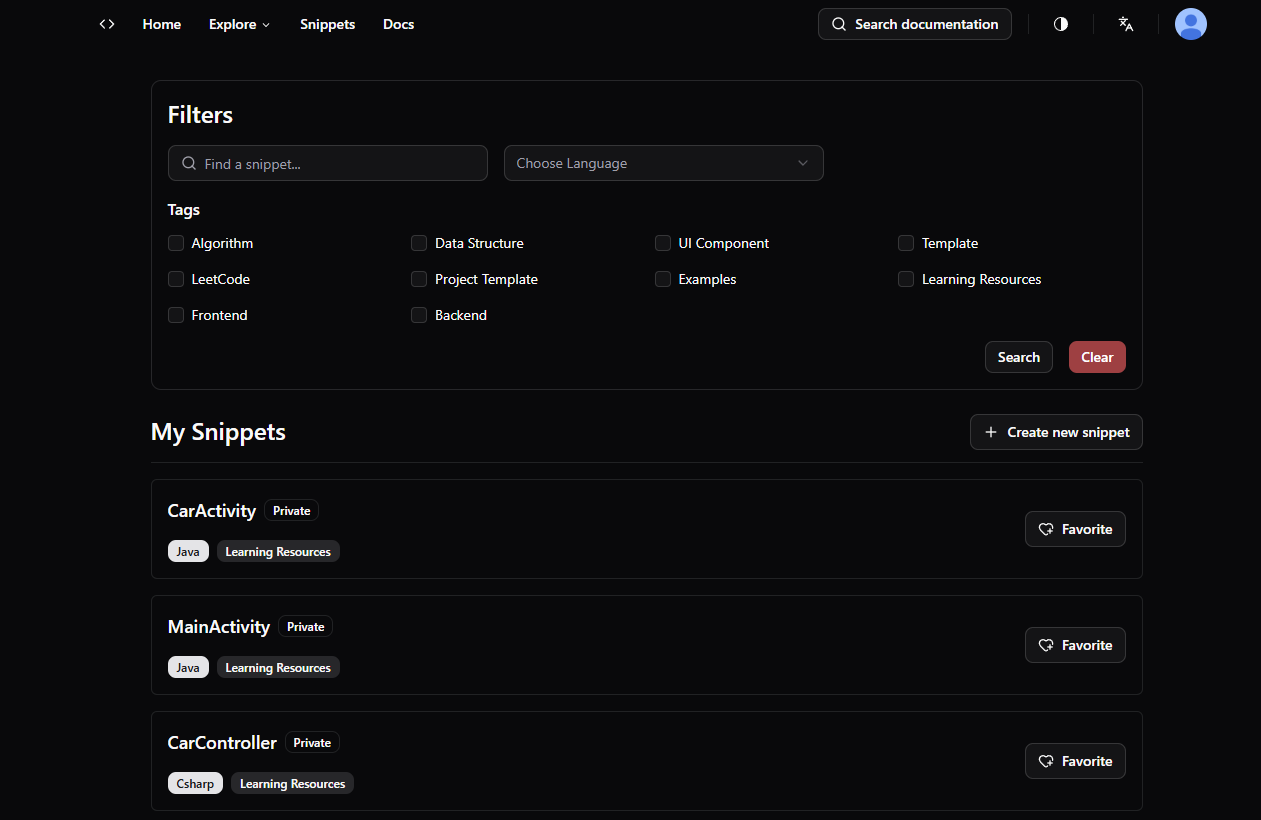Click the Private badge on MainActivity
Screen dimensions: 1261x820
(306, 626)
